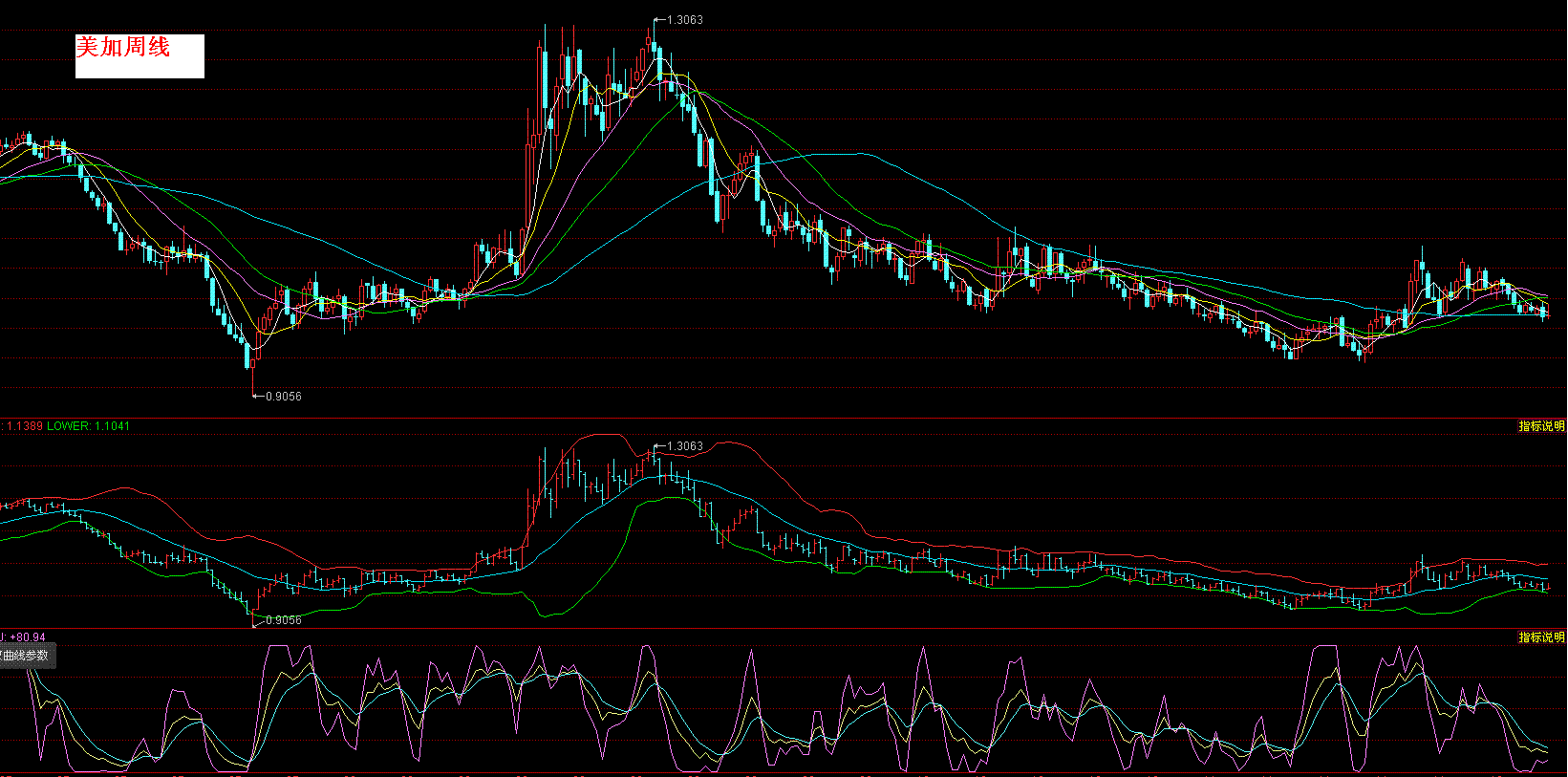Viewport: 1568px width, 777px height.
Task: Select the 1.3063 high price label in main chart
Action: tap(684, 20)
